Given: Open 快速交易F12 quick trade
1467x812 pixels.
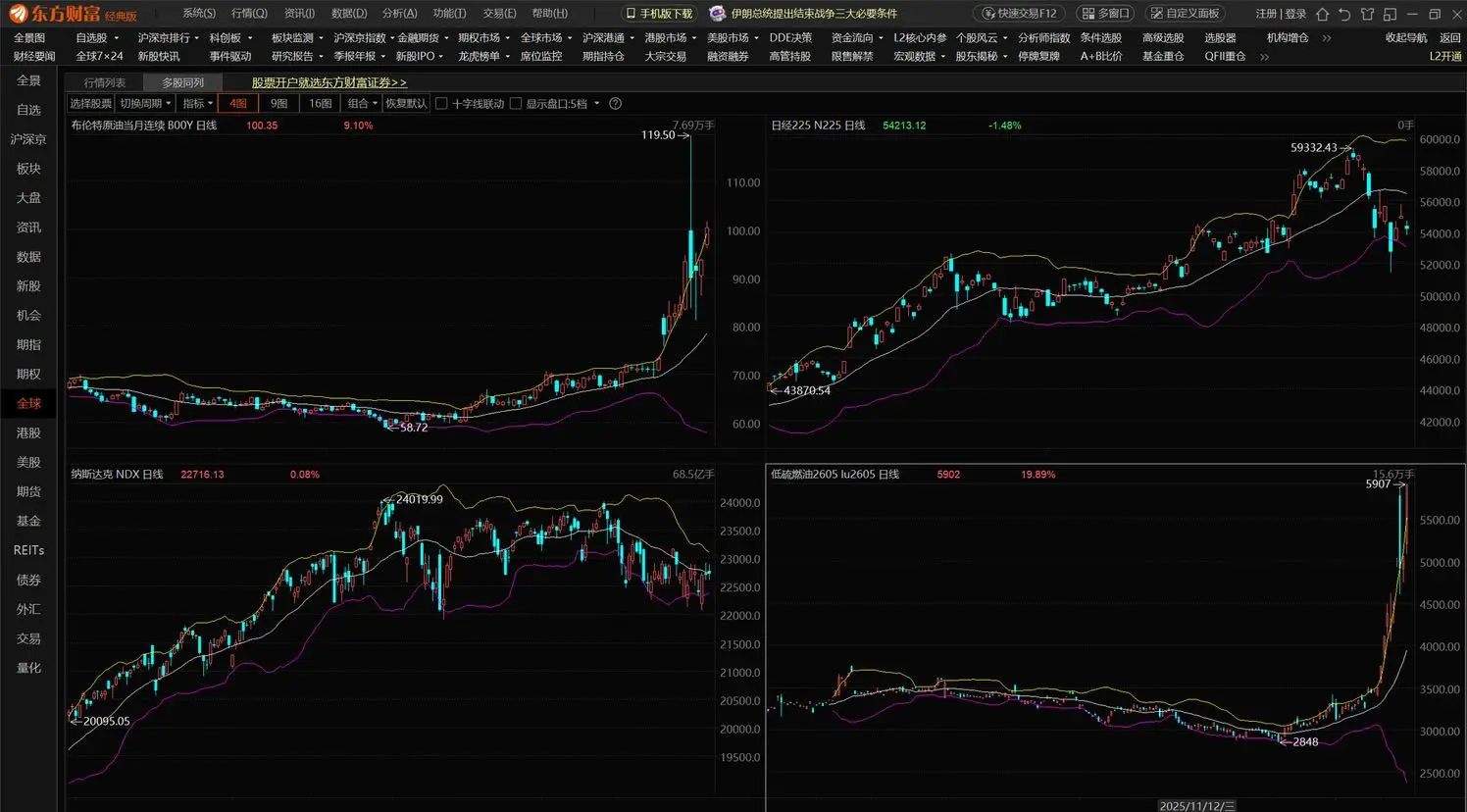Looking at the screenshot, I should click(x=1020, y=14).
